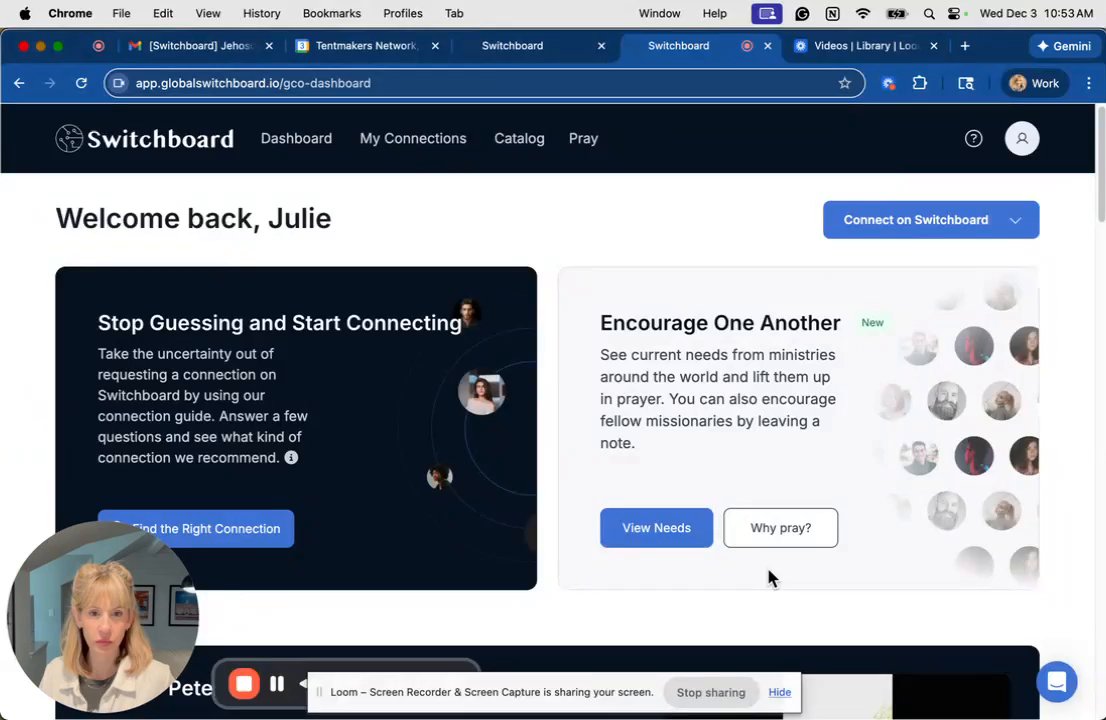Open the Window menu
This screenshot has height=720, width=1106.
tap(659, 13)
